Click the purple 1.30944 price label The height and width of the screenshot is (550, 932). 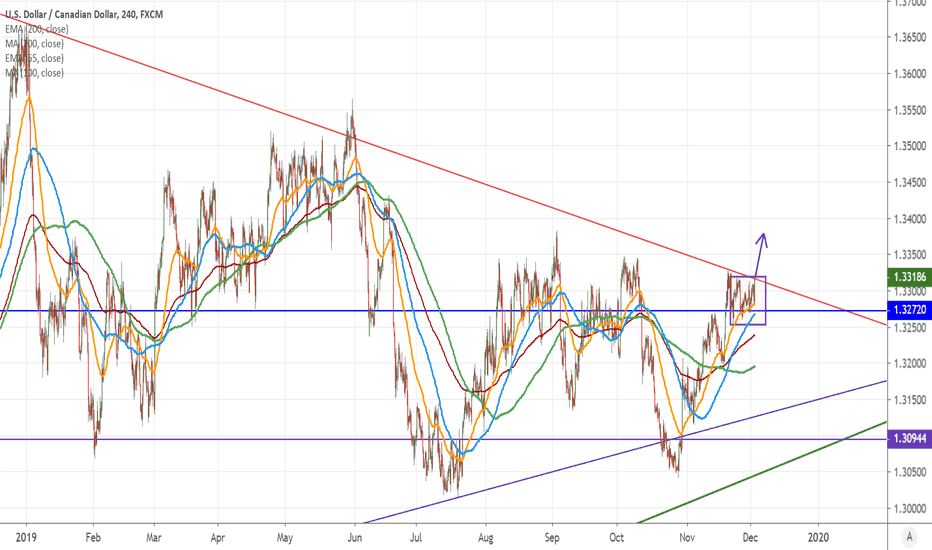(908, 439)
